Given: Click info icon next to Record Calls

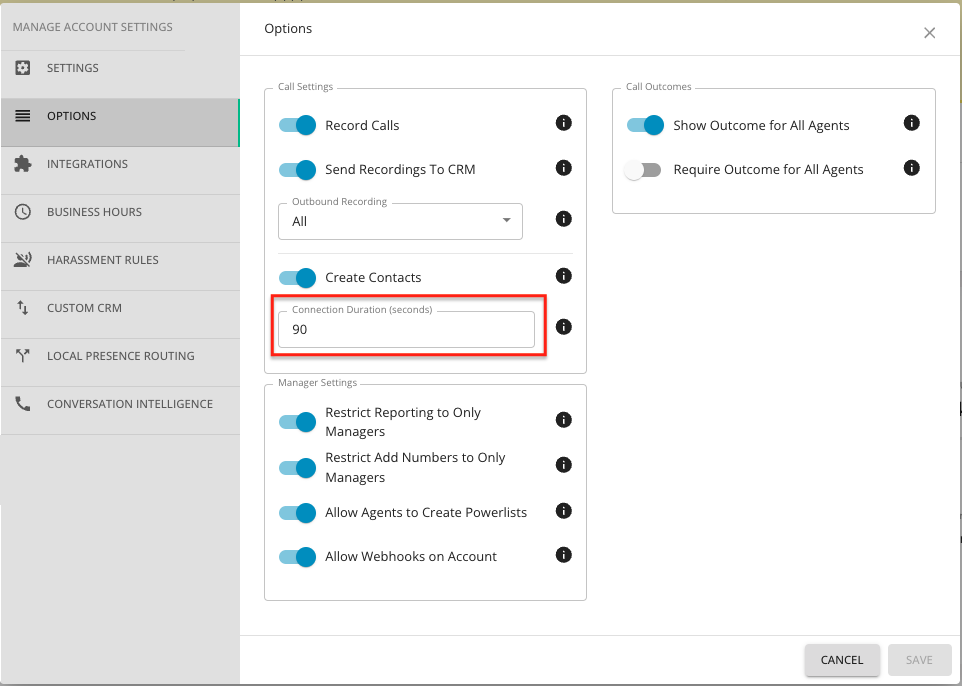Looking at the screenshot, I should click(563, 123).
